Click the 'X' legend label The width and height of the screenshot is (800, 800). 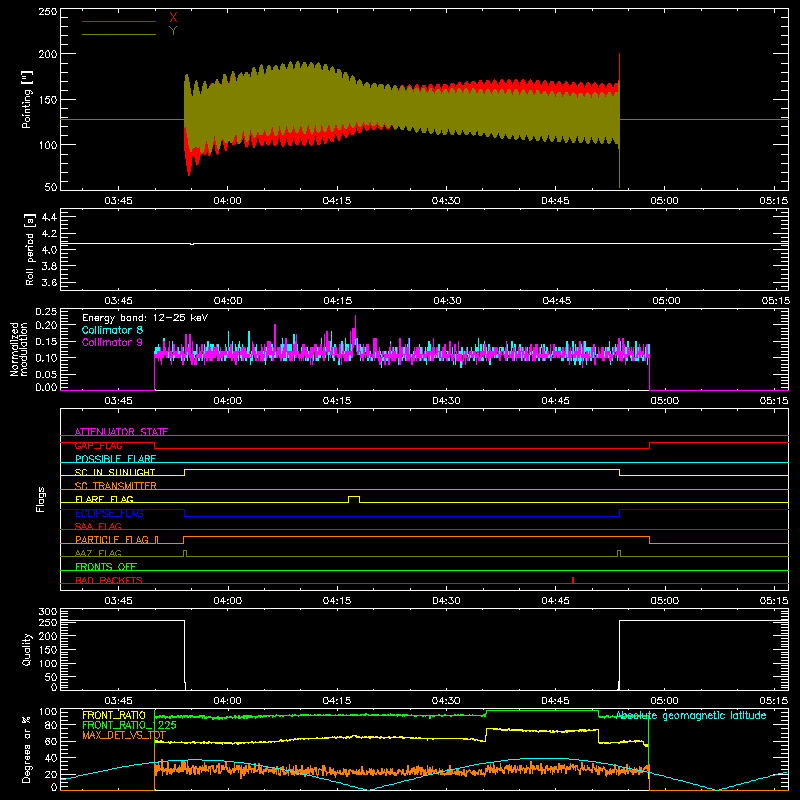(173, 18)
